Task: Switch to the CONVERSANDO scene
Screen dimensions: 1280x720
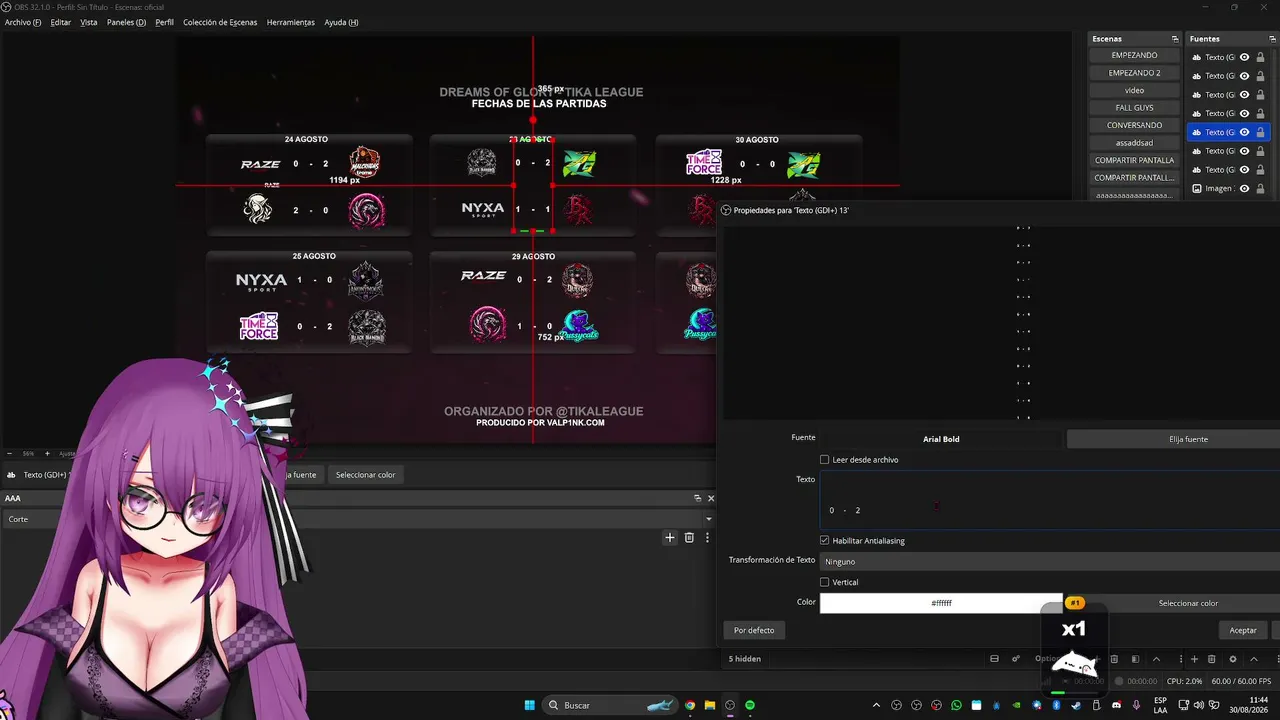Action: [1134, 126]
